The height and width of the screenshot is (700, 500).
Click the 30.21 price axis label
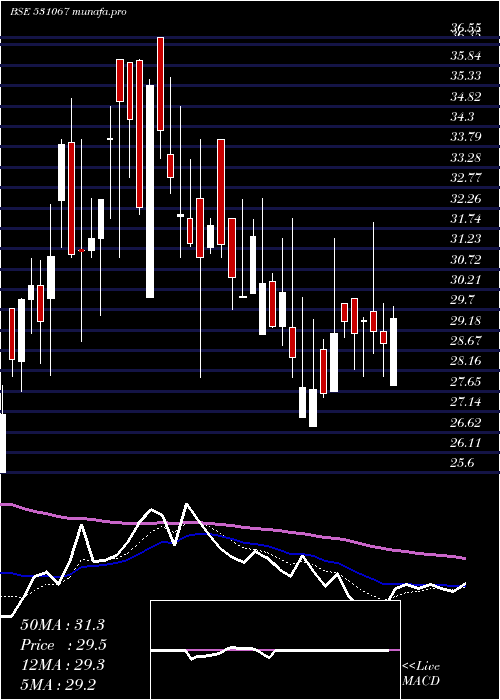[x=466, y=280]
